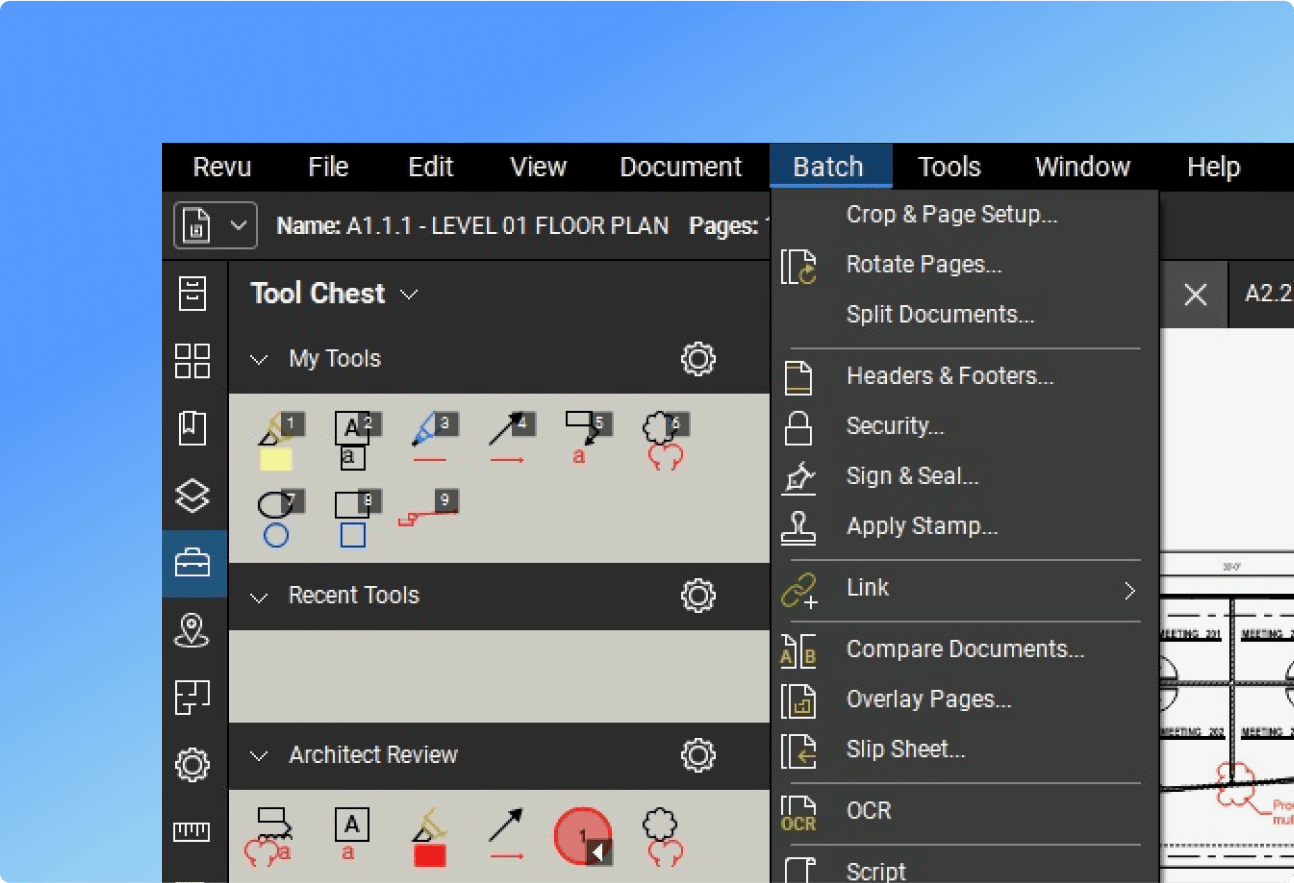Screen dimensions: 1294x883
Task: Open the Bookmarks panel icon
Action: (193, 428)
